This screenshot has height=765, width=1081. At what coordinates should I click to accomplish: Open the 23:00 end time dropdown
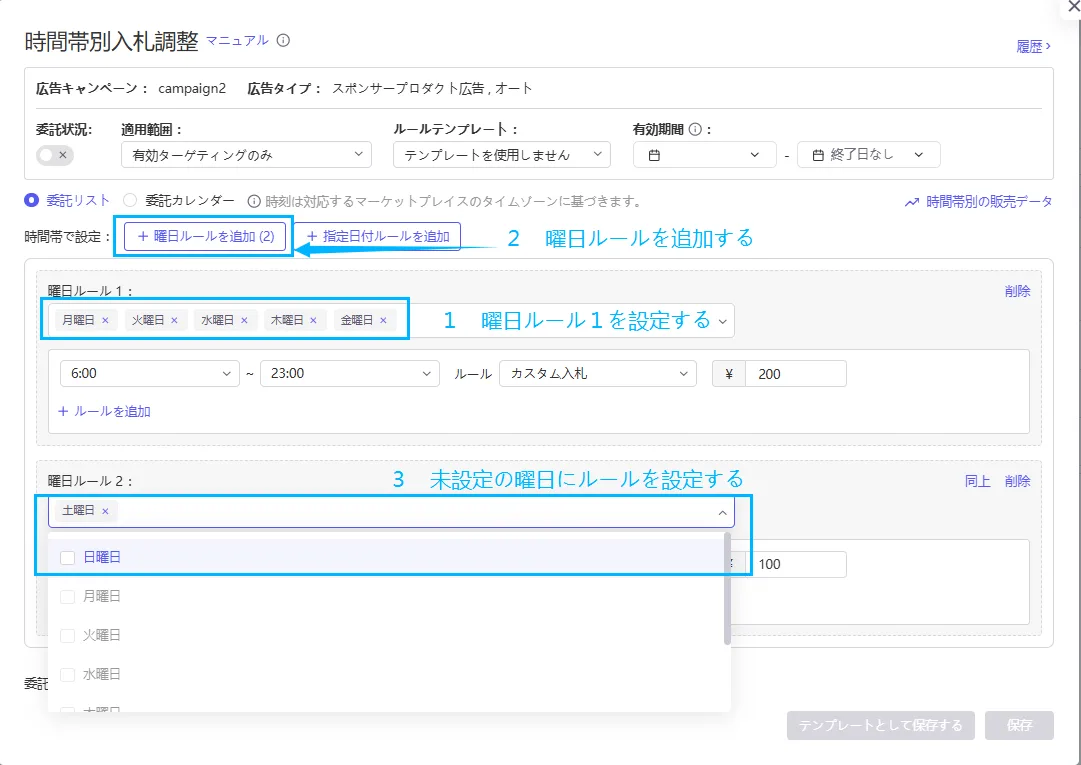tap(350, 374)
